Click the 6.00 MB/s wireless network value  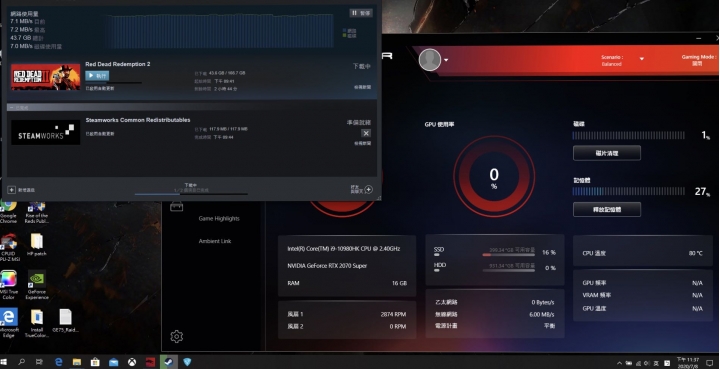point(542,314)
